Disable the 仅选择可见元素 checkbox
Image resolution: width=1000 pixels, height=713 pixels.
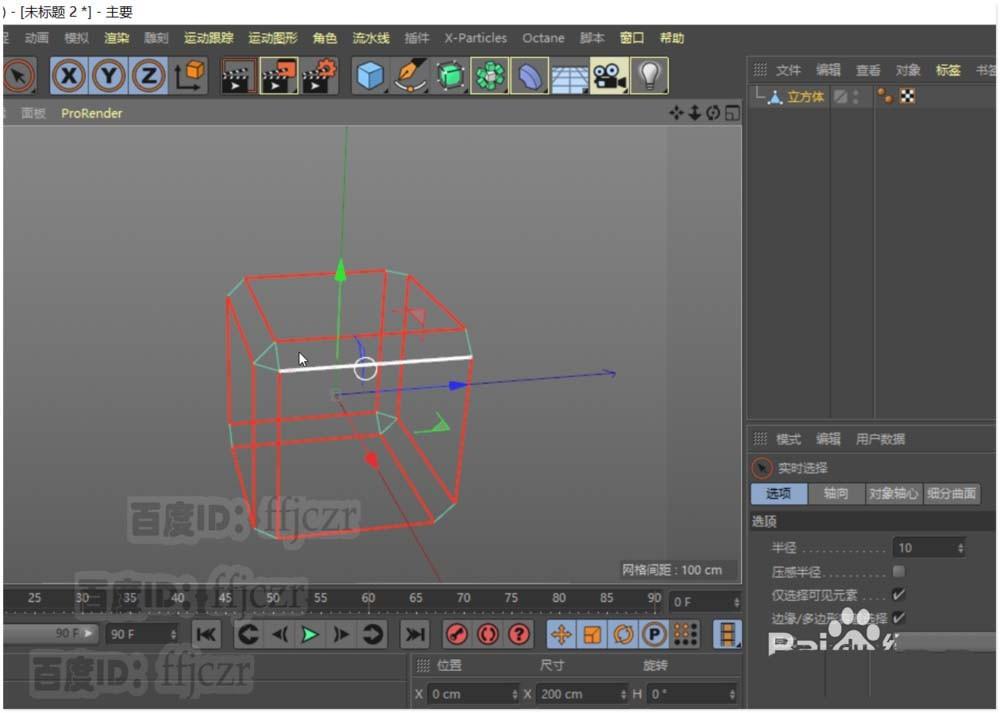(898, 594)
